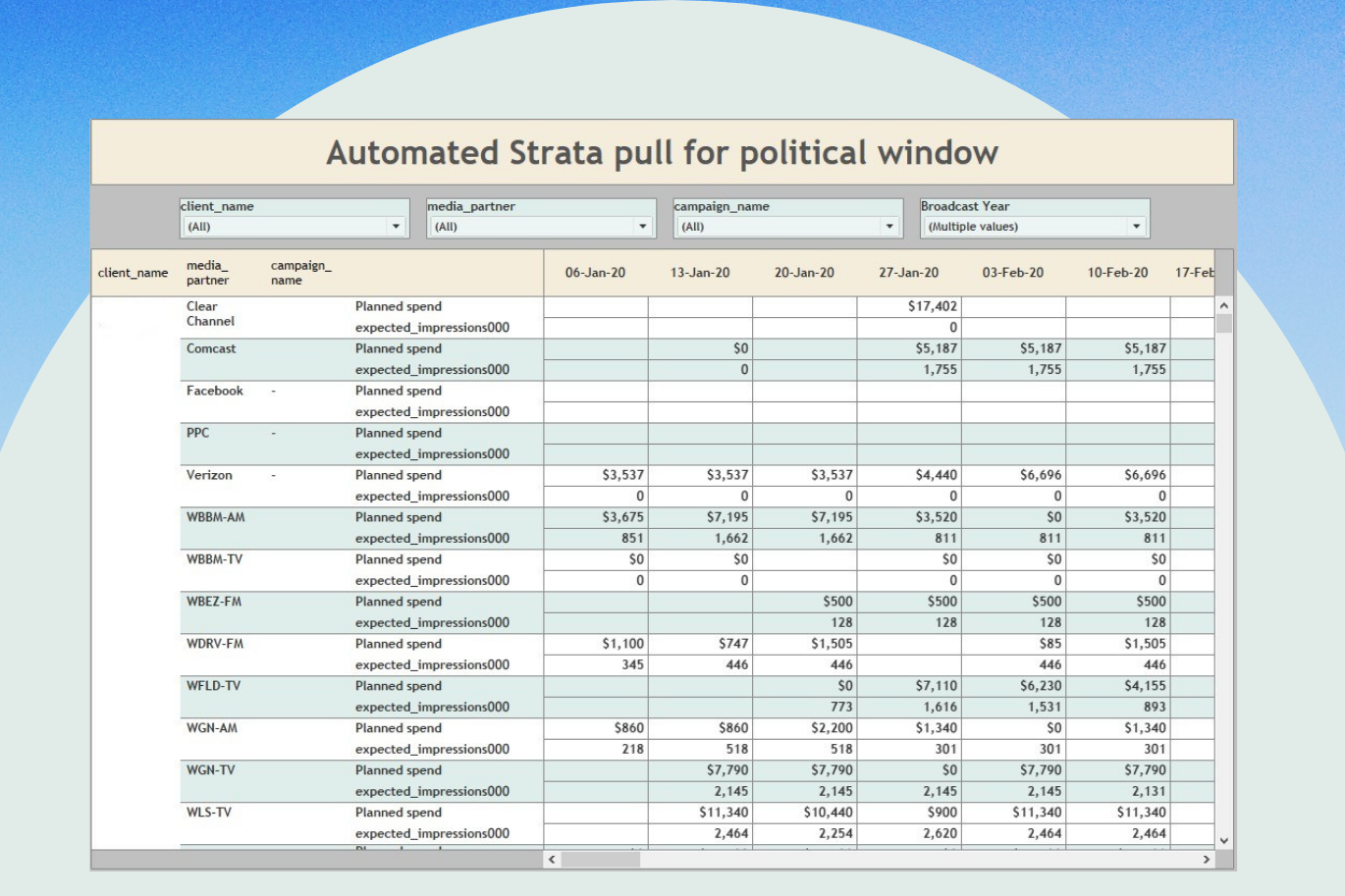Viewport: 1345px width, 896px height.
Task: Select the WGN-AM media partner row
Action: [212, 728]
